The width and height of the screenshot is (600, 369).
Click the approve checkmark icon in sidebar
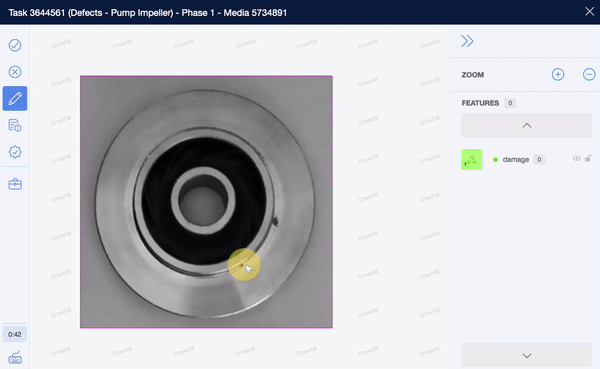pyautogui.click(x=15, y=45)
